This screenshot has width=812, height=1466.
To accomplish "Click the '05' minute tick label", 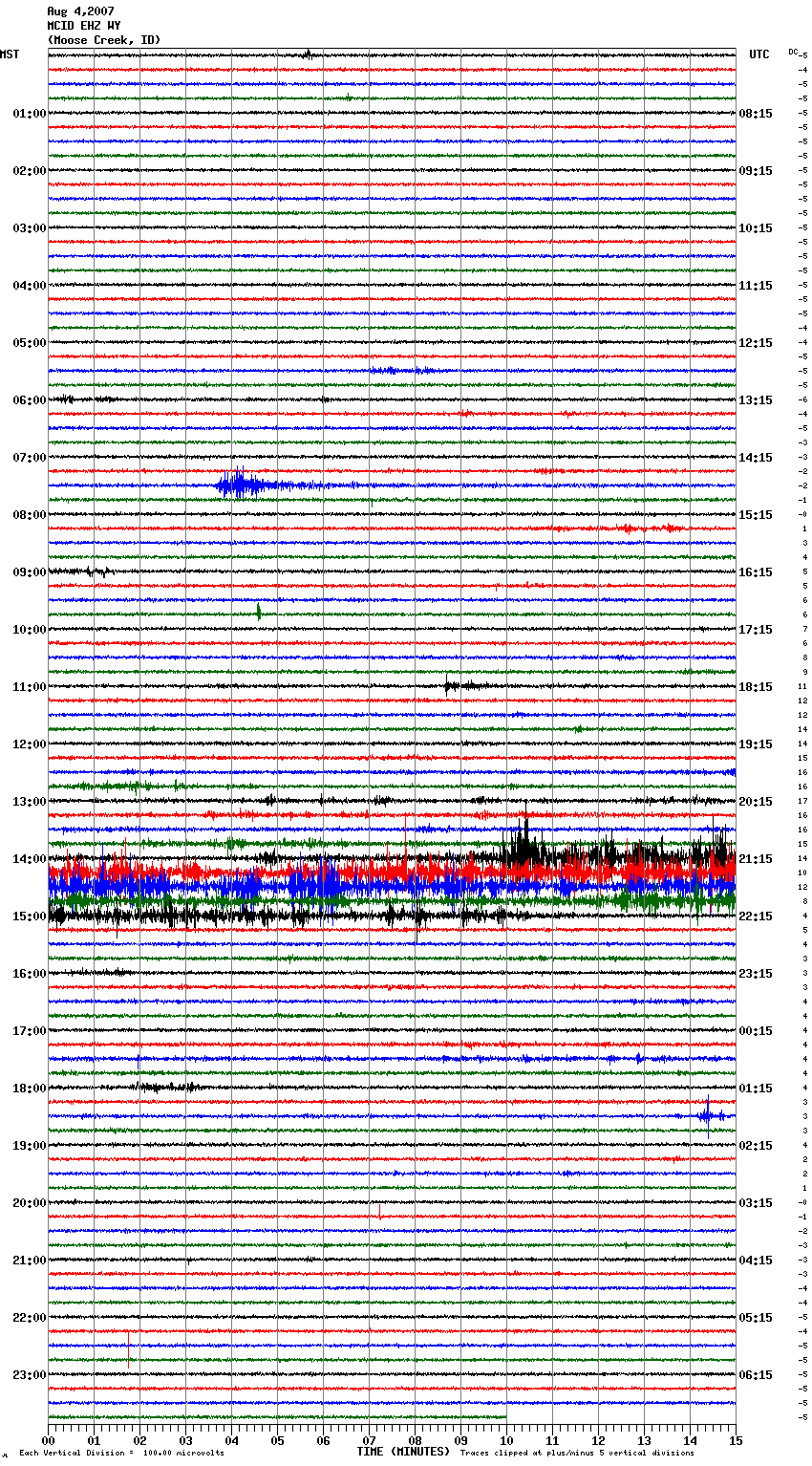I will click(277, 1440).
